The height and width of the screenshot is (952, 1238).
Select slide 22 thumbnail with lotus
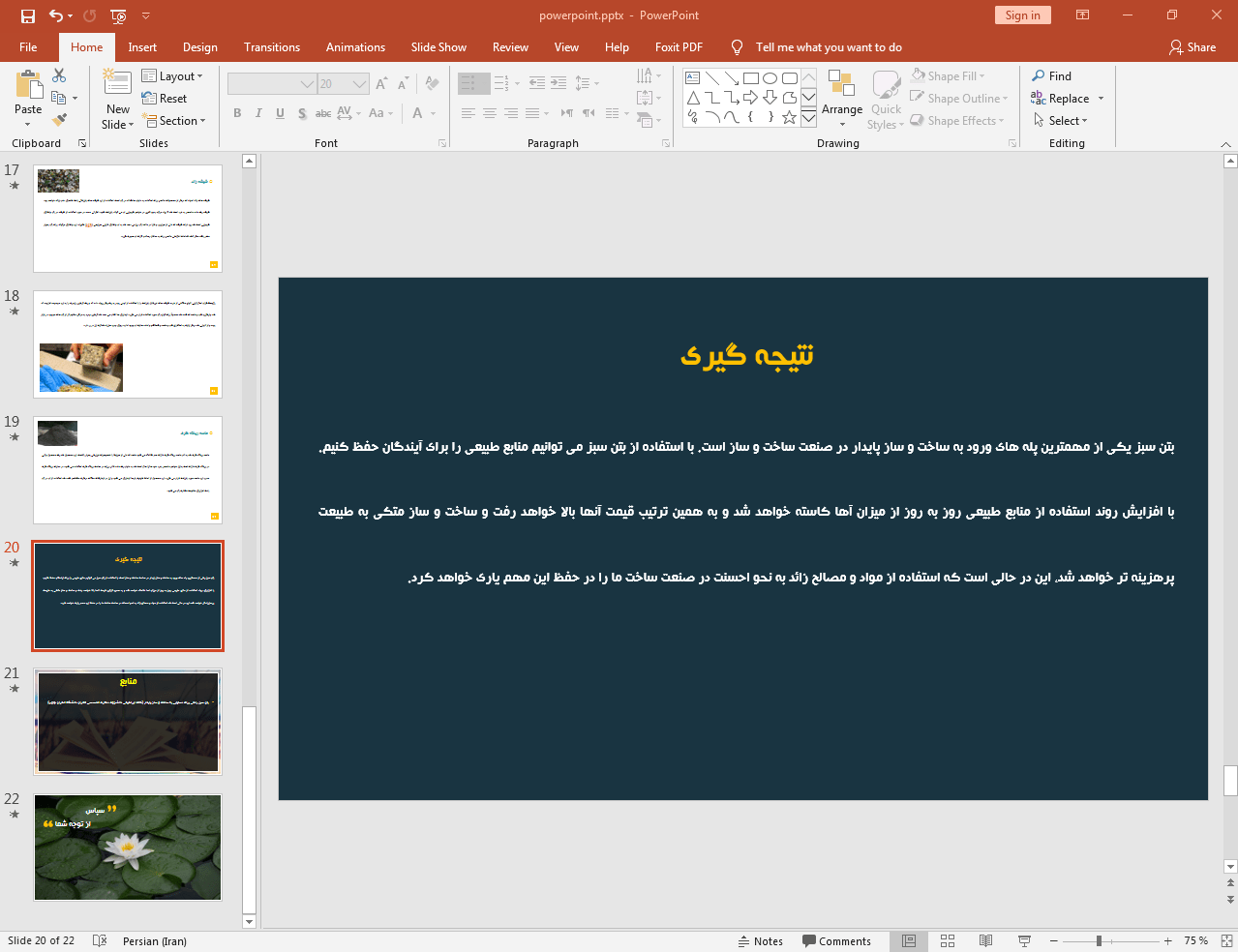click(128, 848)
